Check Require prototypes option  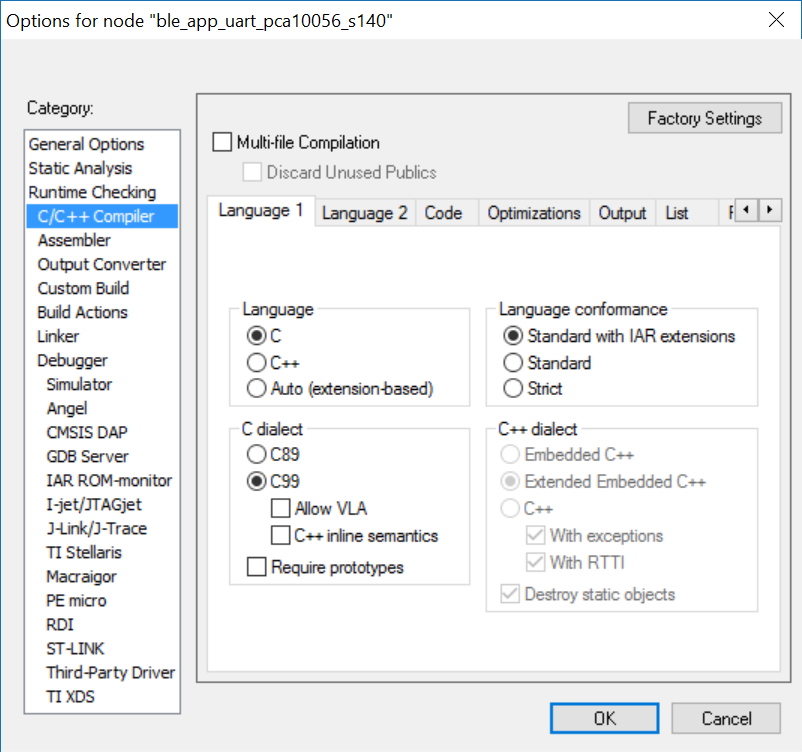tap(256, 567)
